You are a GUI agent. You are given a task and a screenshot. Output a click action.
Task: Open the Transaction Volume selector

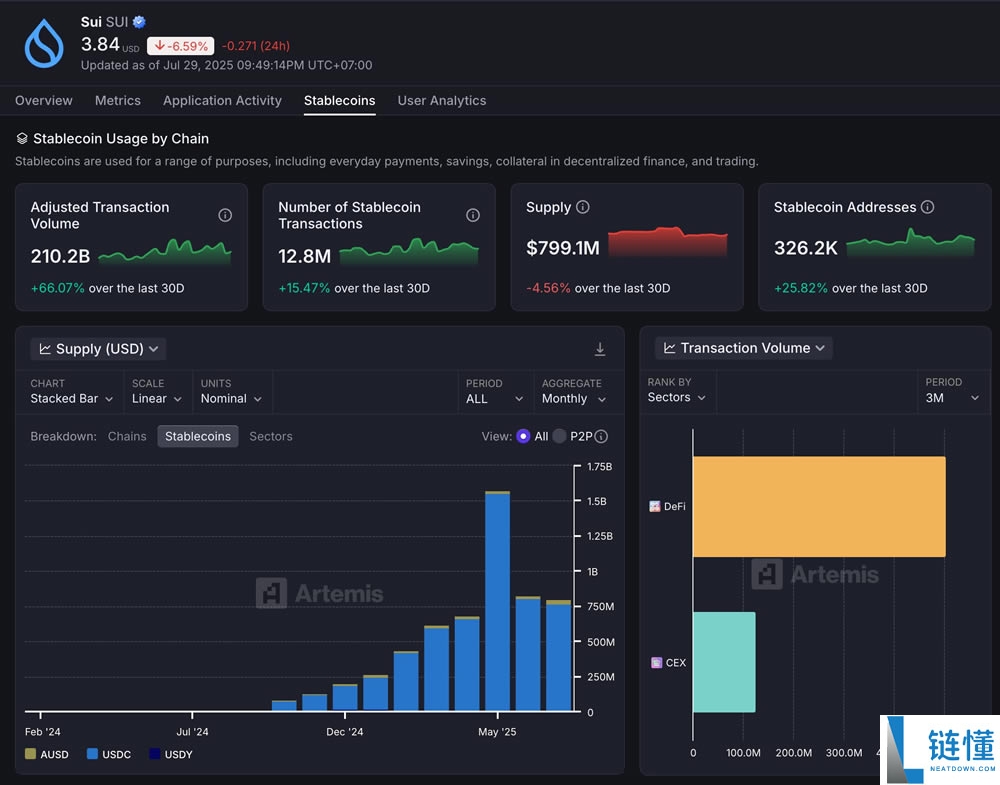pyautogui.click(x=744, y=348)
